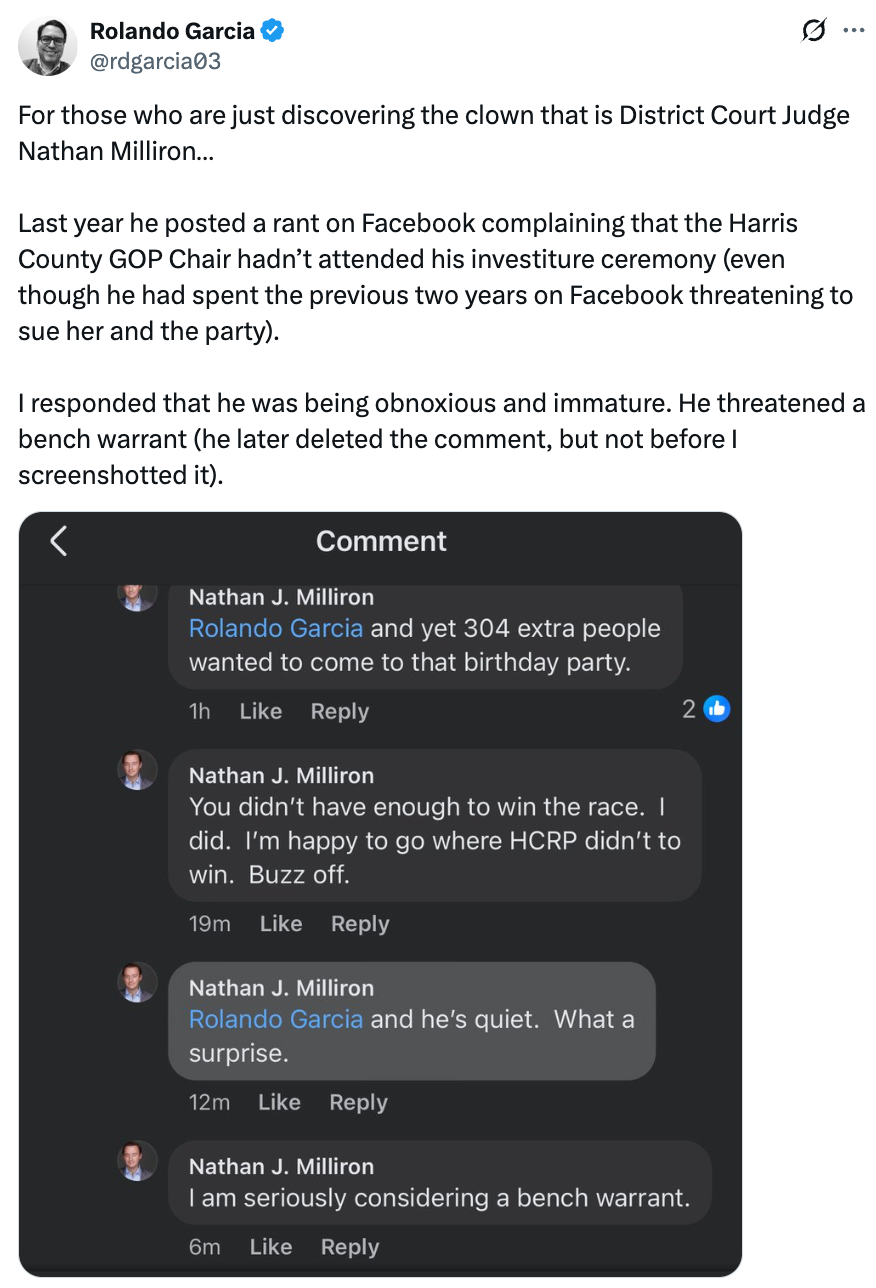Click the 'Comment' header title

(x=381, y=541)
